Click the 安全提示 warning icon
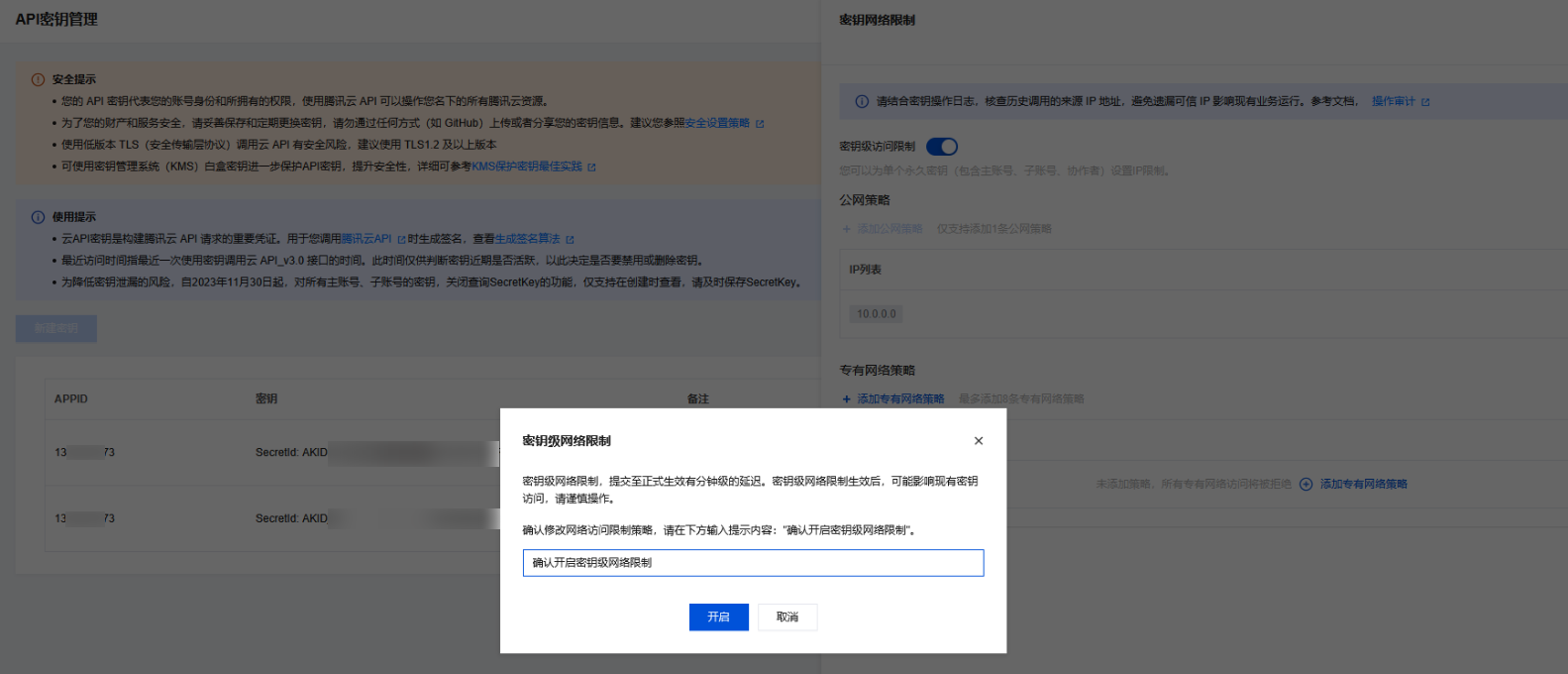 click(38, 79)
